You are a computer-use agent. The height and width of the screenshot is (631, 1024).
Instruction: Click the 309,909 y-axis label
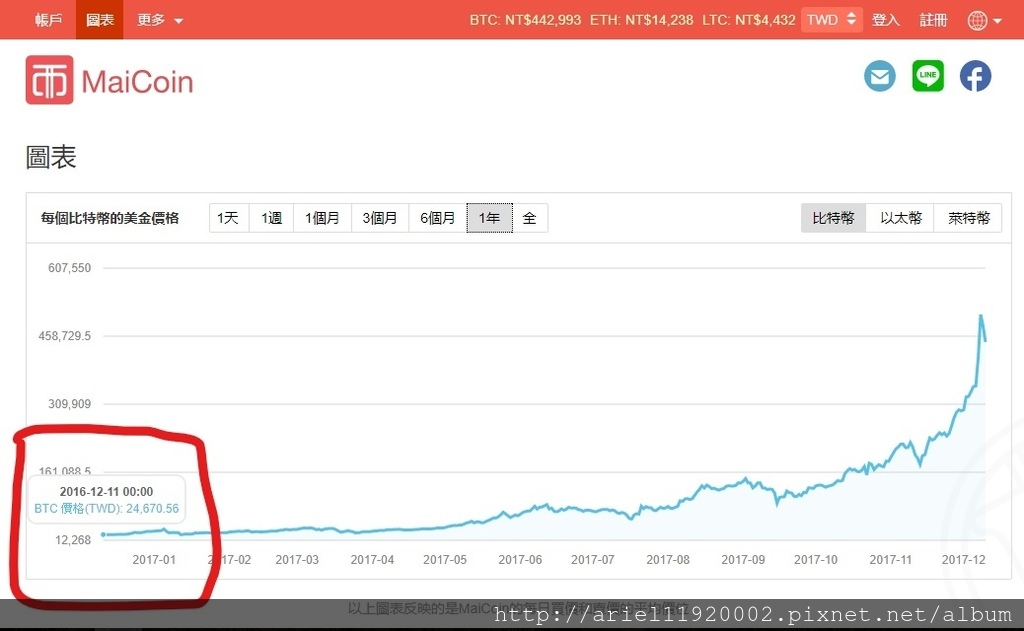[69, 404]
